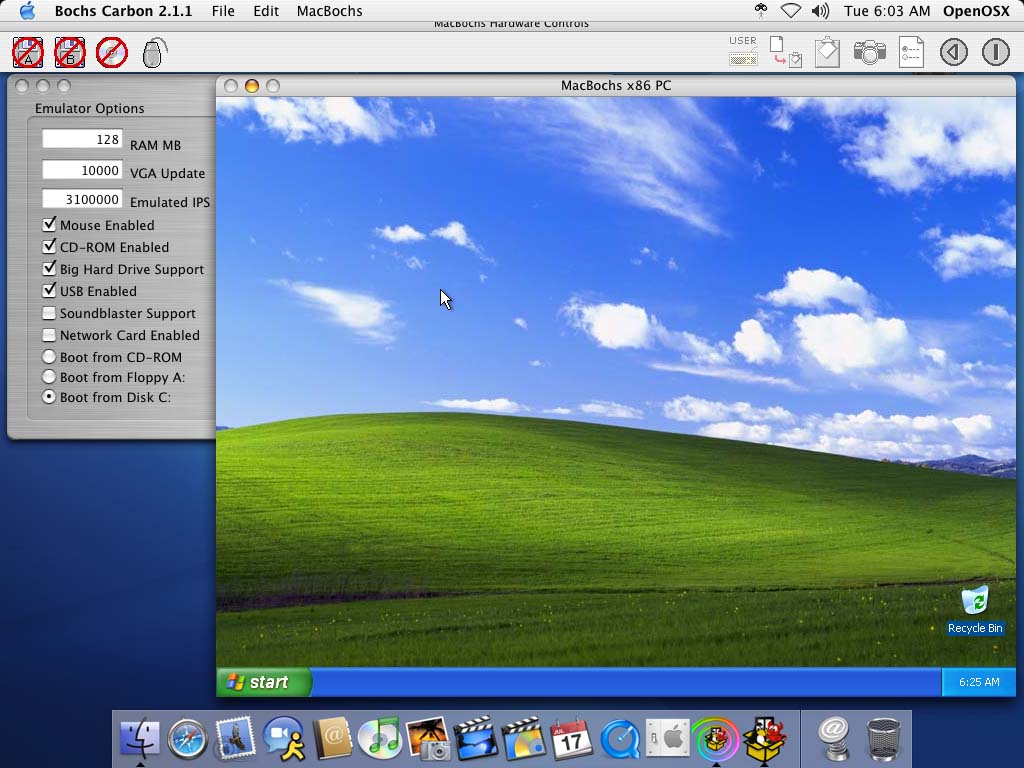Open the OpenOSX user menu
Screen dimensions: 1024x768
[976, 11]
